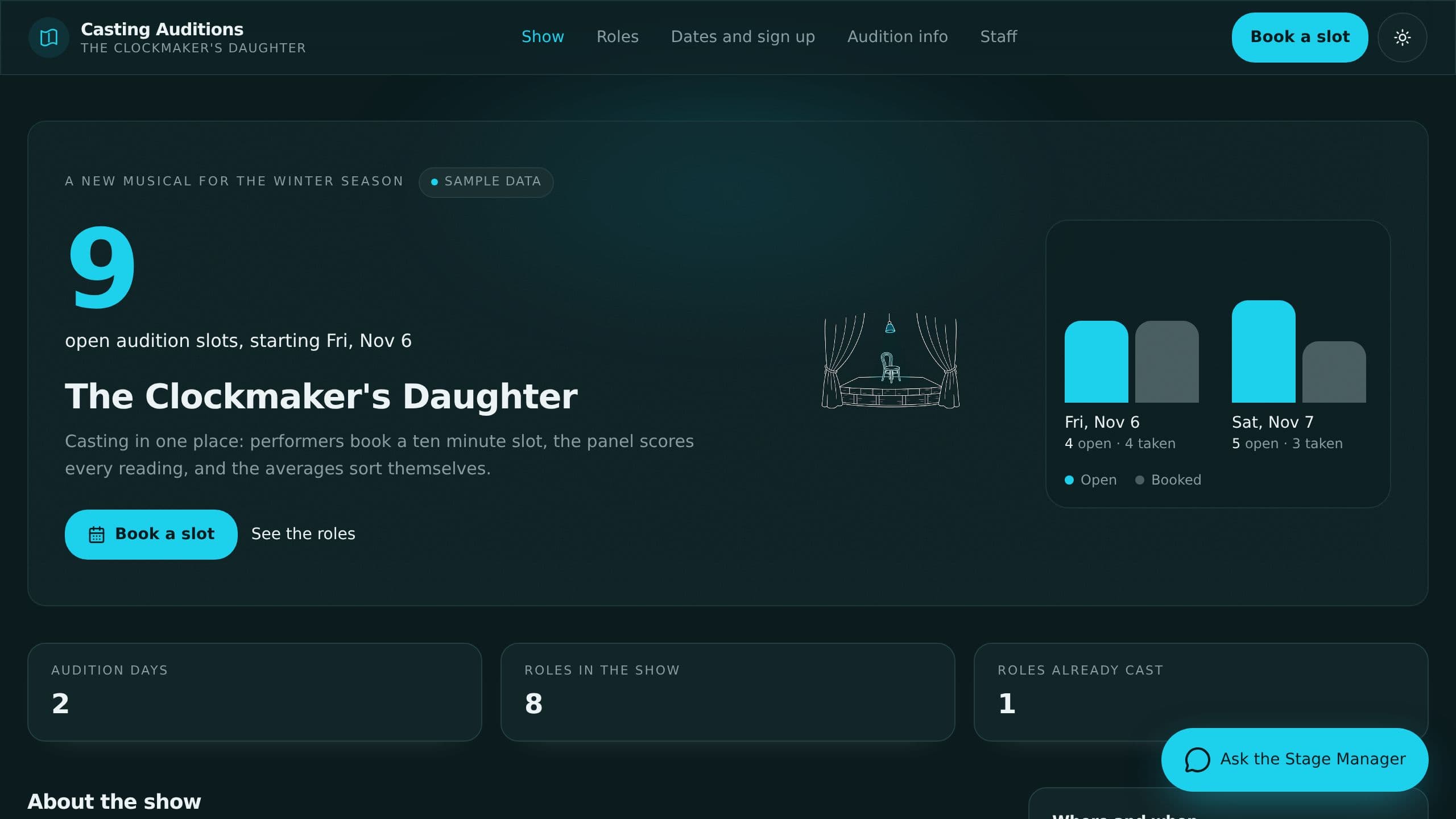This screenshot has height=819, width=1456.
Task: Go to the Roles nav item
Action: click(618, 37)
